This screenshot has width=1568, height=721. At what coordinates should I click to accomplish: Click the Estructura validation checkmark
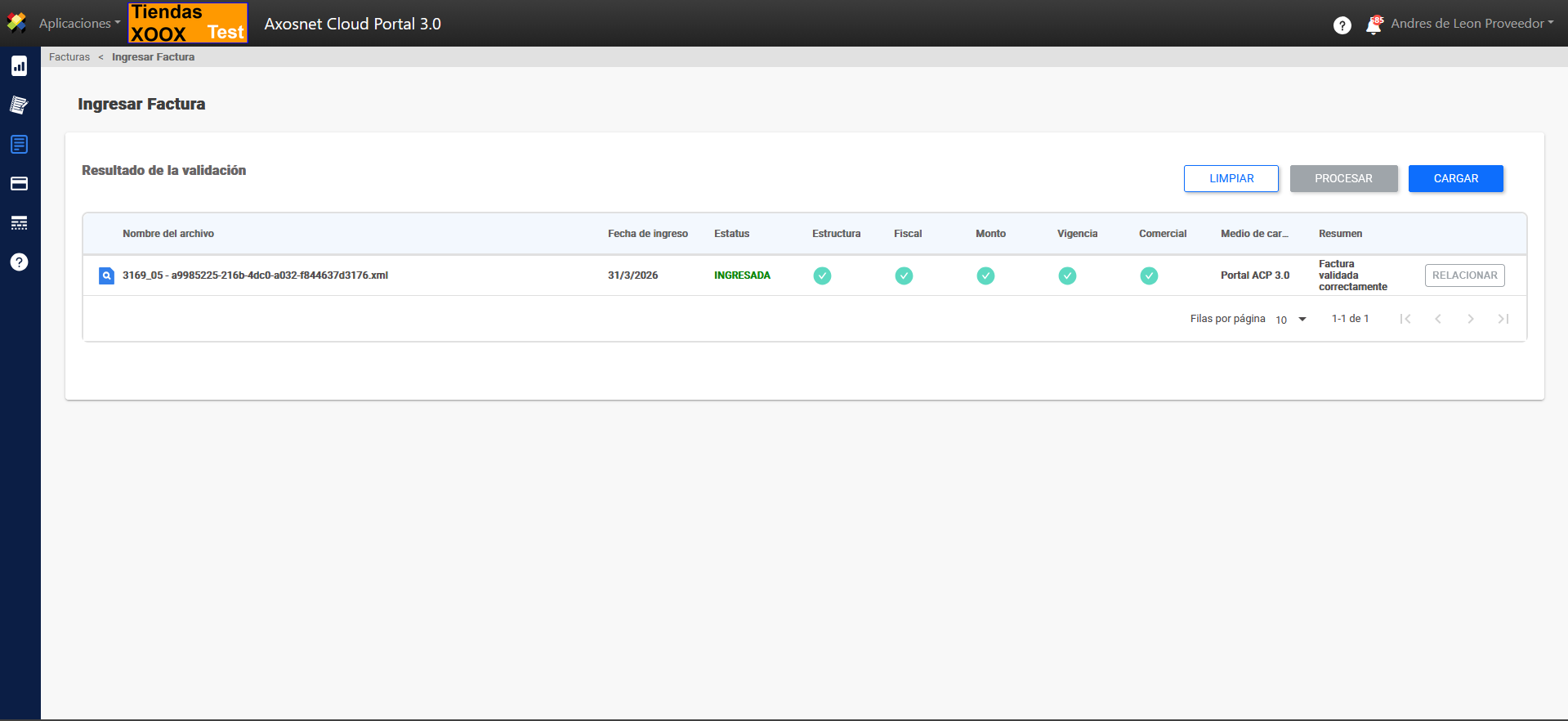822,275
